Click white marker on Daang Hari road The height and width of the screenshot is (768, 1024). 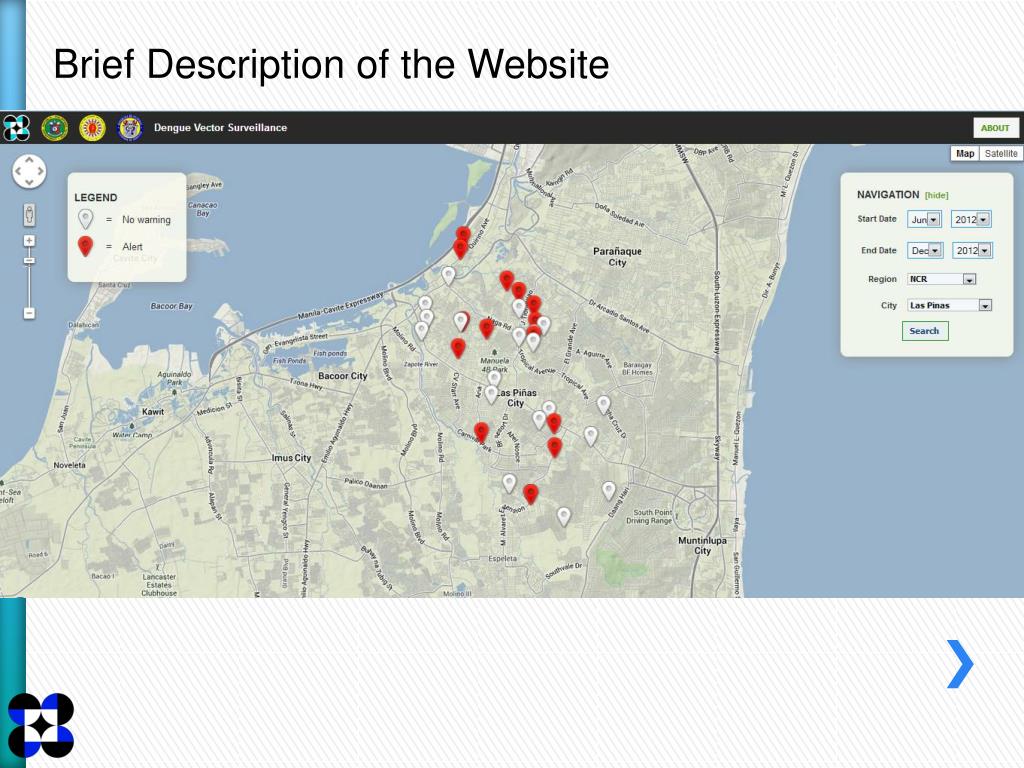[609, 491]
